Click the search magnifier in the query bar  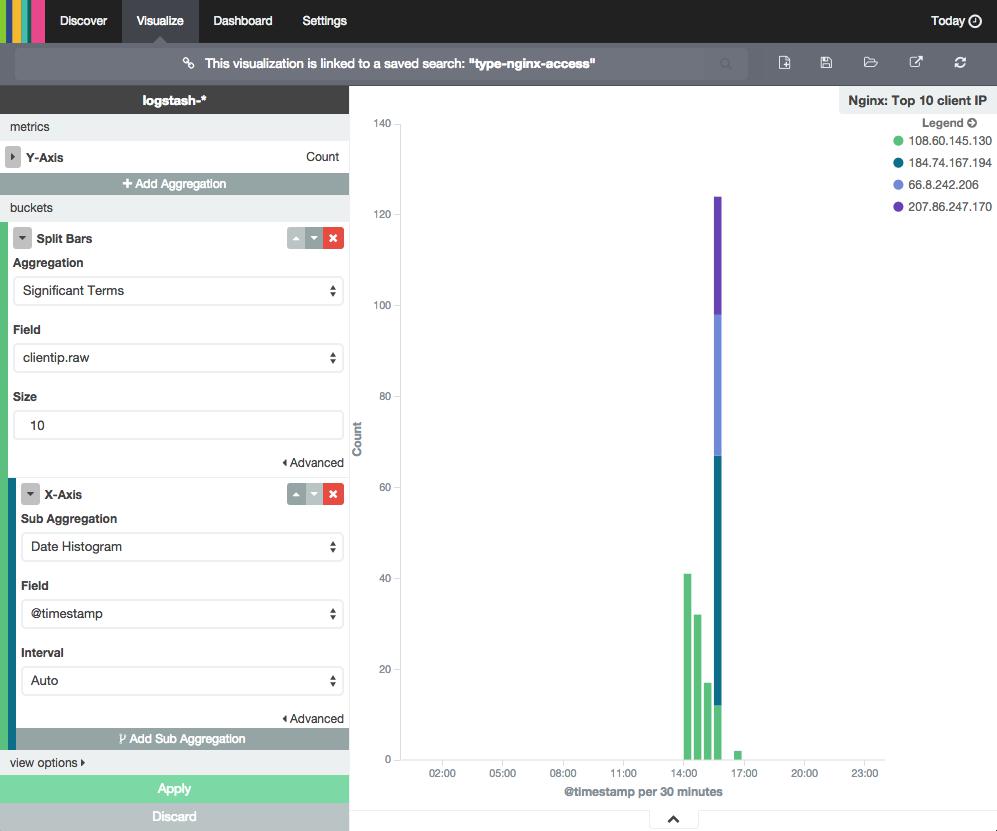click(727, 62)
